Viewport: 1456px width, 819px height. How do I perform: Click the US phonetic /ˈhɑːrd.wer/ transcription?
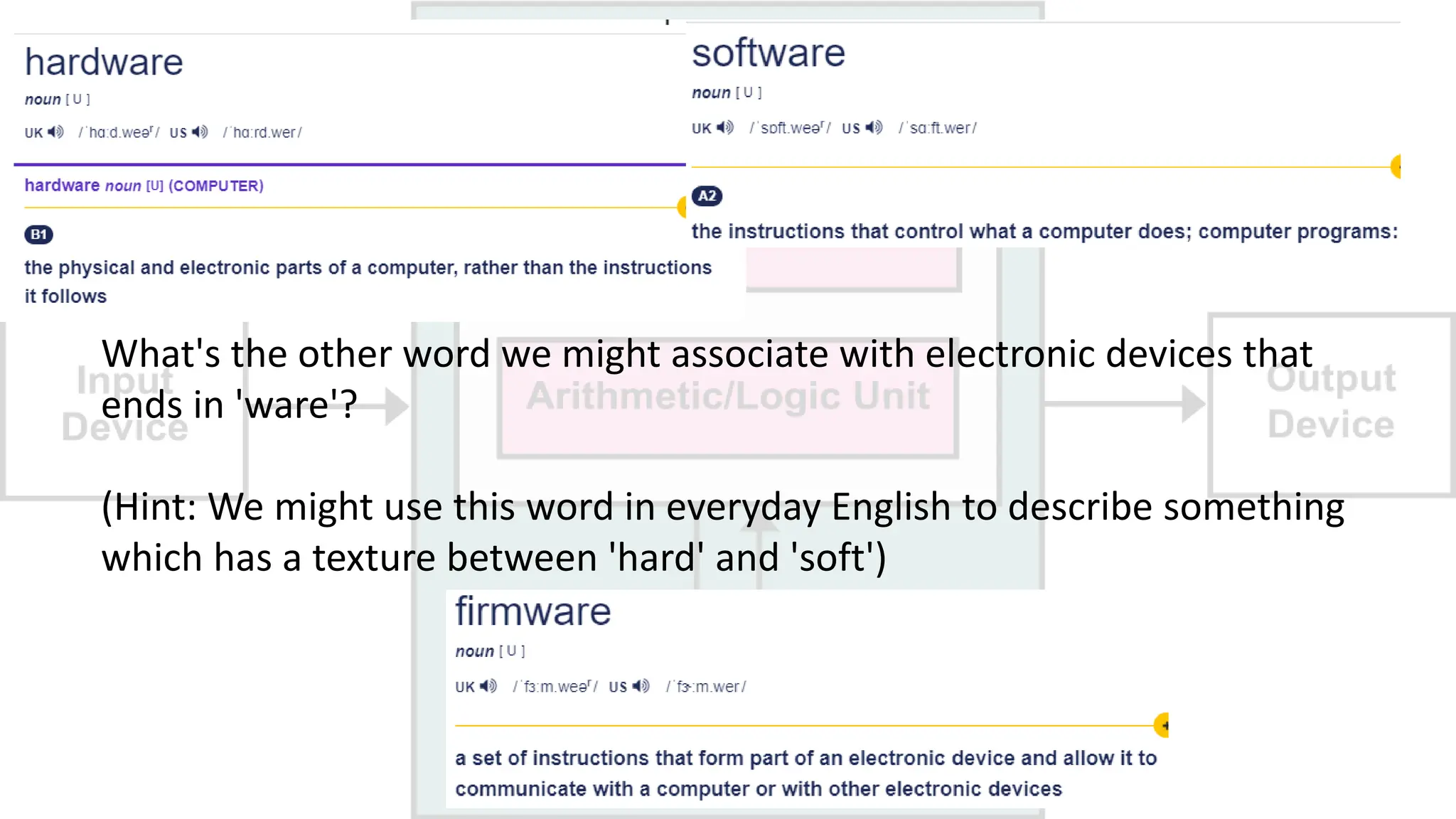262,132
